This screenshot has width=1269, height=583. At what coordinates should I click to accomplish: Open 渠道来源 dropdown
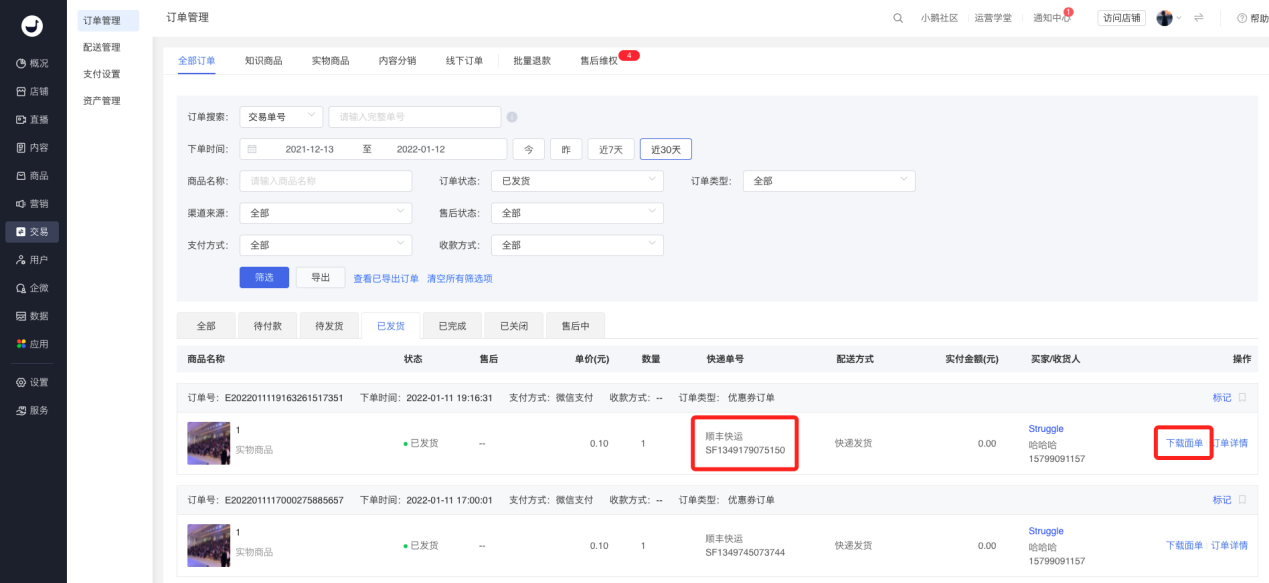[x=326, y=213]
